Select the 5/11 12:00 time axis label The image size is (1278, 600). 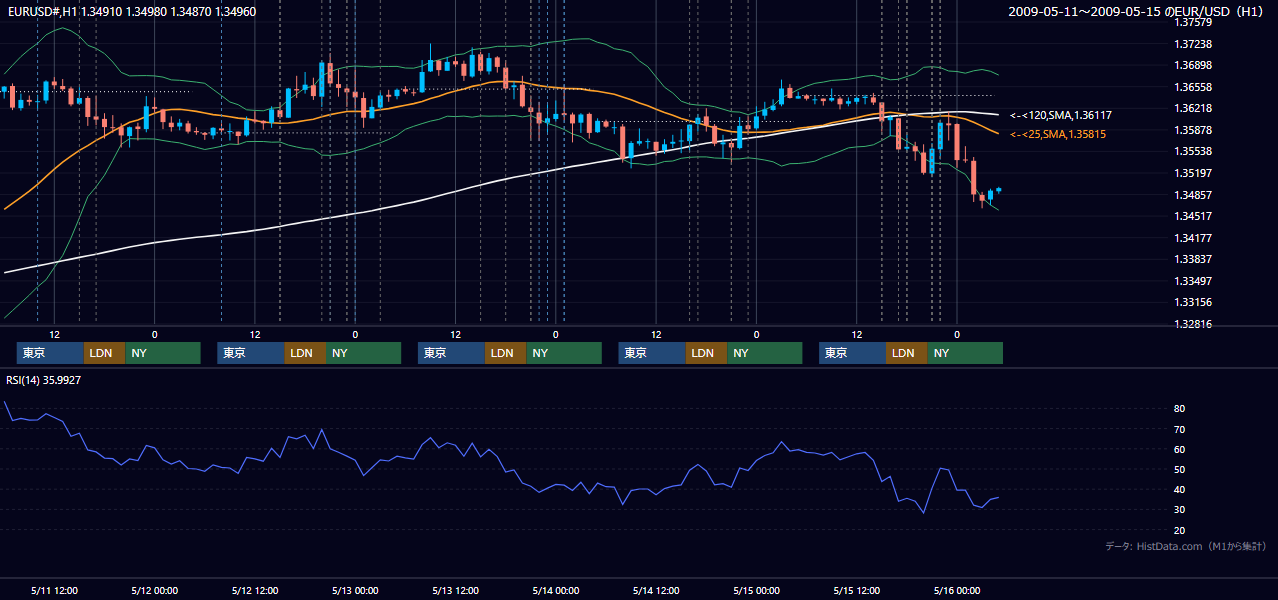54,591
